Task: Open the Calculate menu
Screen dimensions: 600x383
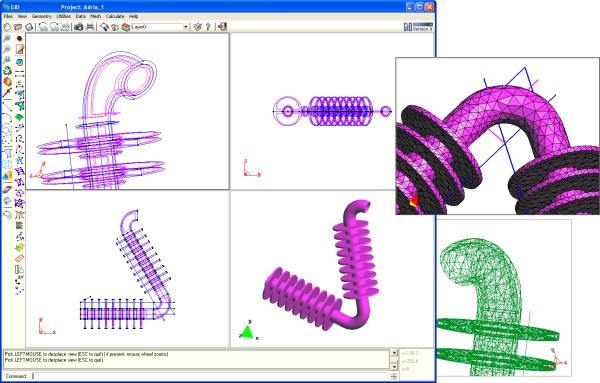Action: 115,16
